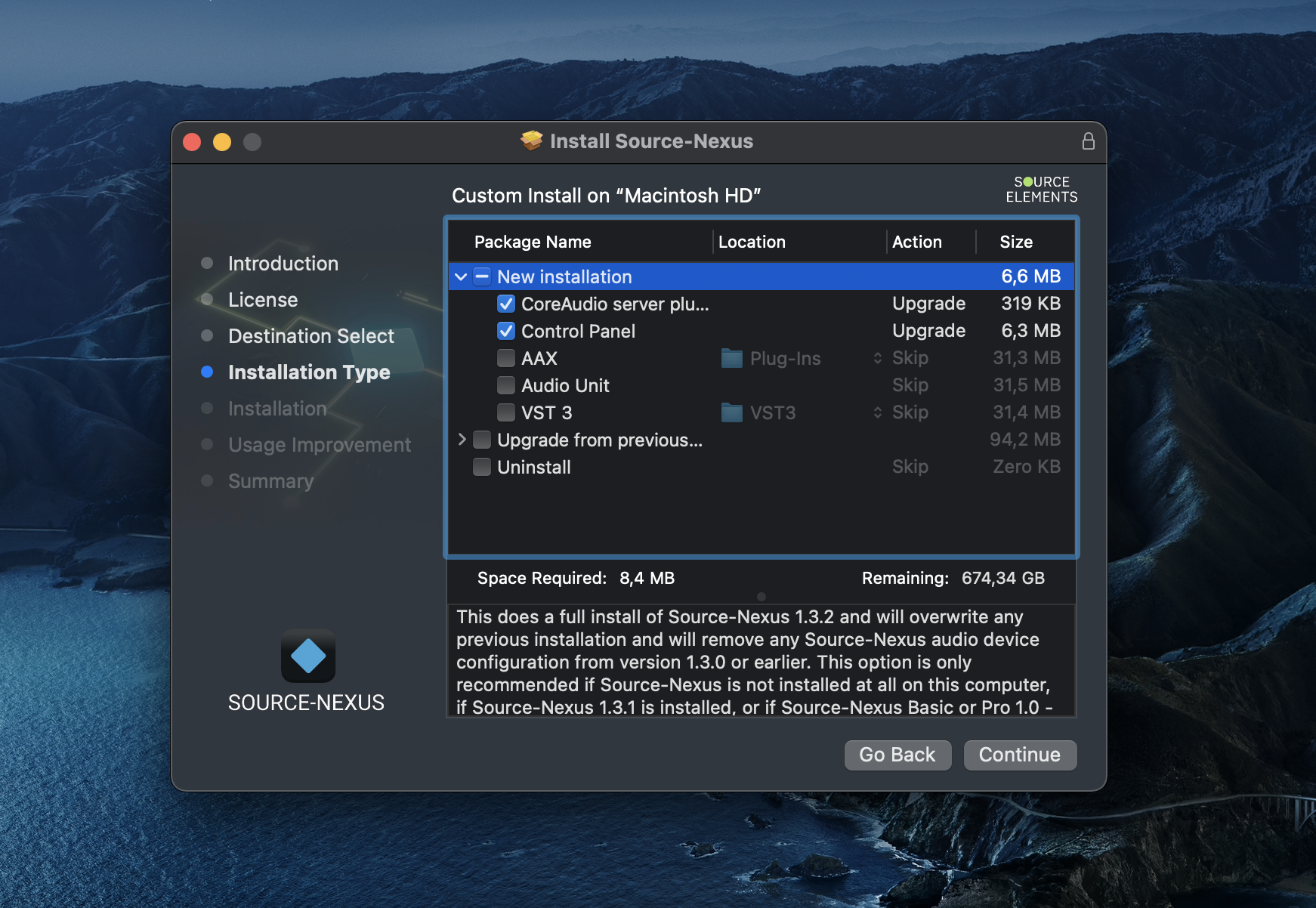Click the installer package box icon
Screen dimensions: 1316x908
(532, 141)
